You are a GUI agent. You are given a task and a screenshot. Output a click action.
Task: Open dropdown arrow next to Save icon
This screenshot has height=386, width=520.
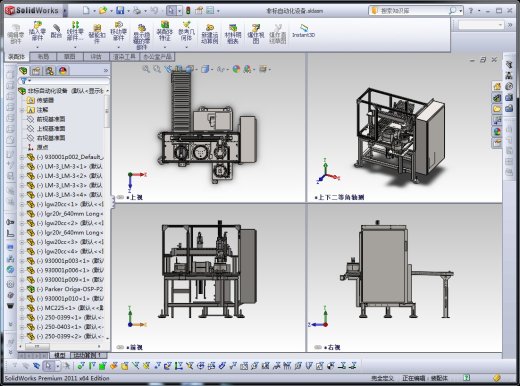click(x=128, y=11)
